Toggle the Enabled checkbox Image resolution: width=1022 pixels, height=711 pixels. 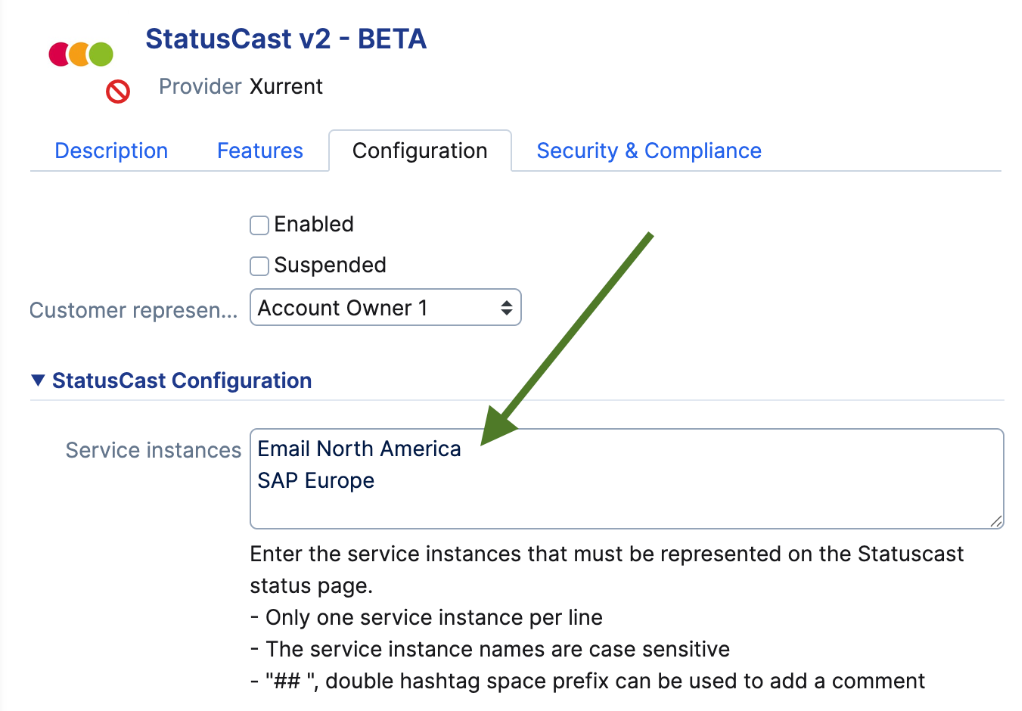point(259,225)
